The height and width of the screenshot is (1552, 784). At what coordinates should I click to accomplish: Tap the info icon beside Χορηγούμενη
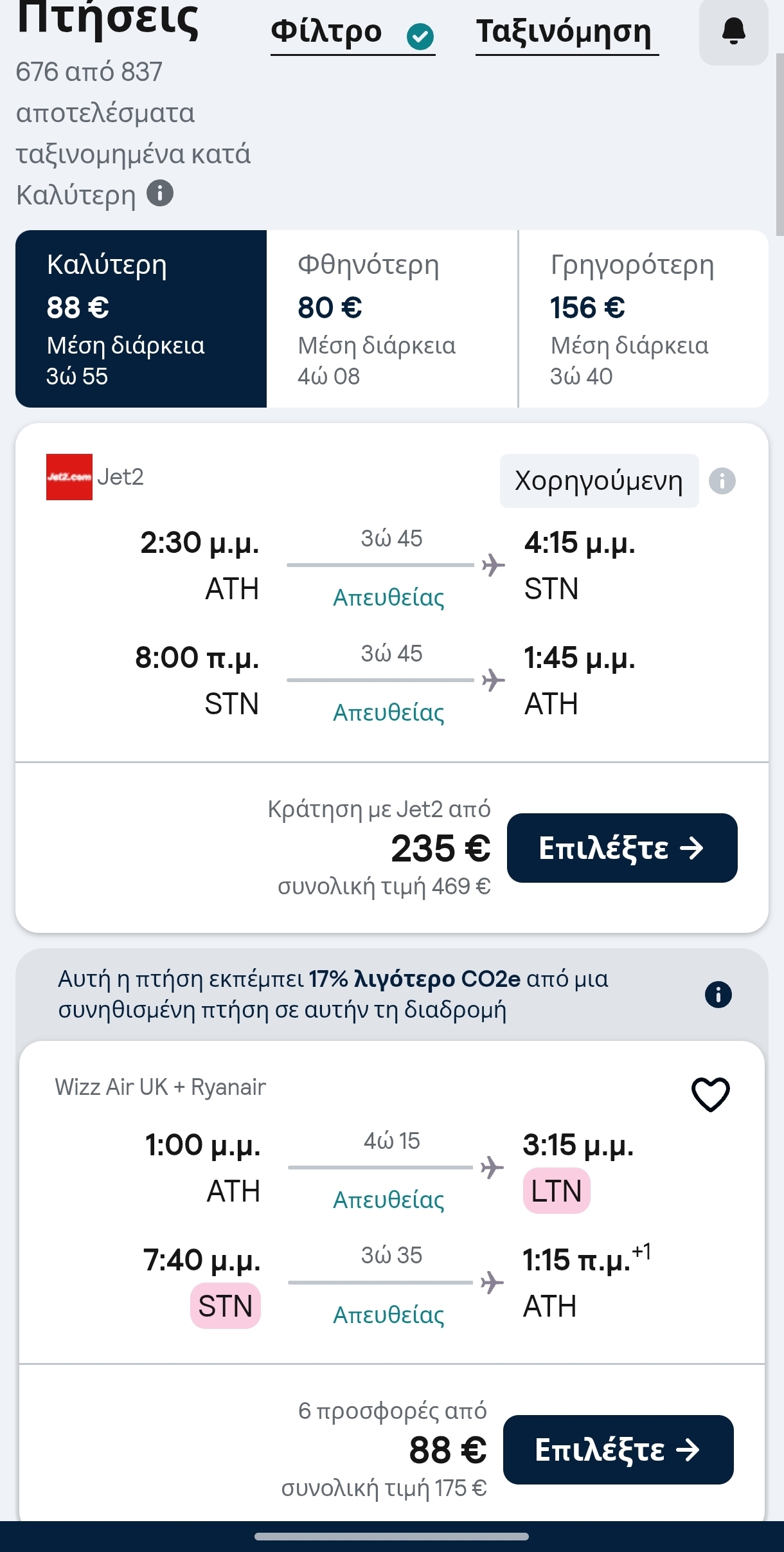[x=722, y=481]
